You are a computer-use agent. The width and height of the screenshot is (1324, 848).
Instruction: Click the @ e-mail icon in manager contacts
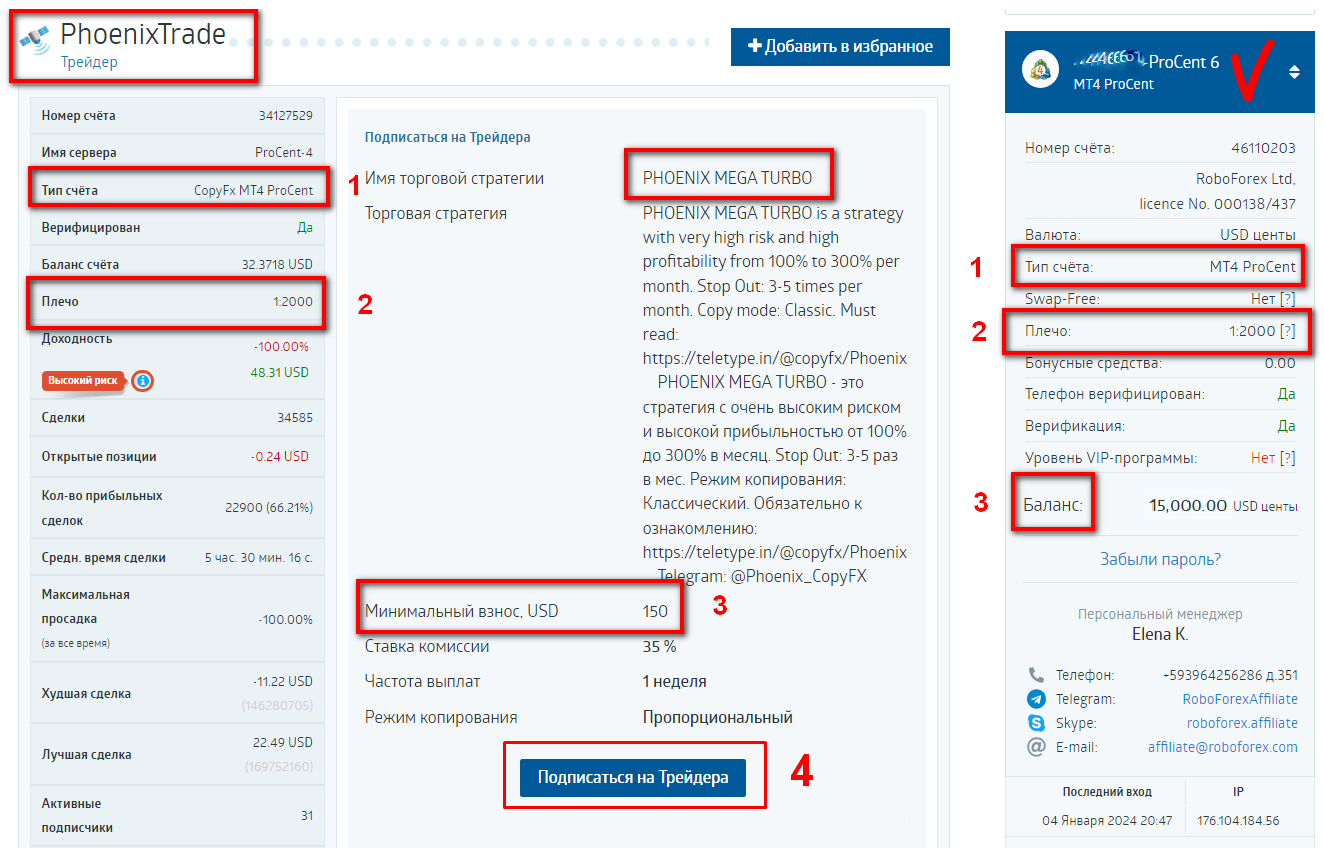point(1036,747)
